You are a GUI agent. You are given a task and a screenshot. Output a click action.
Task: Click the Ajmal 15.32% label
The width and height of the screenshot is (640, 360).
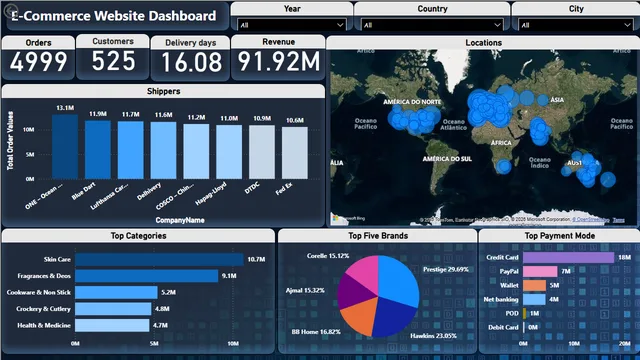click(305, 291)
